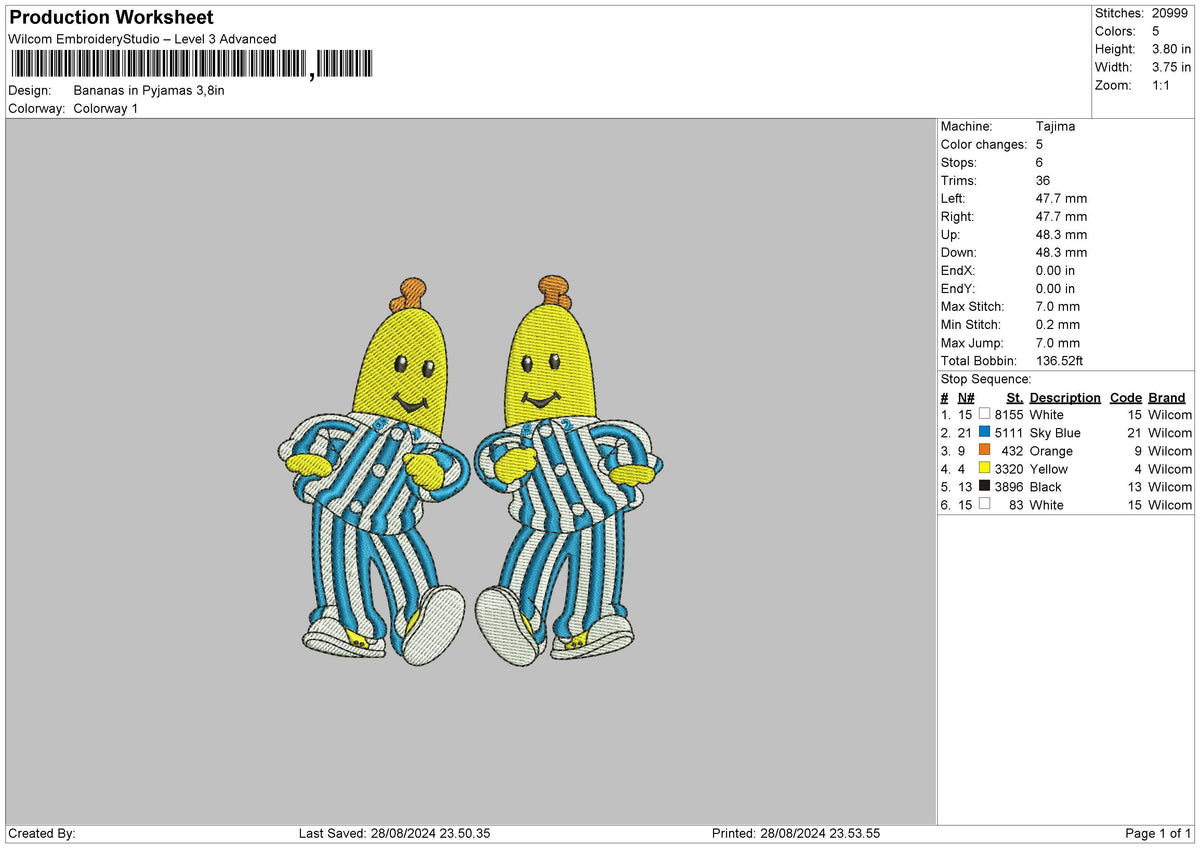Click the Up value 48.3 mm

coord(1061,234)
